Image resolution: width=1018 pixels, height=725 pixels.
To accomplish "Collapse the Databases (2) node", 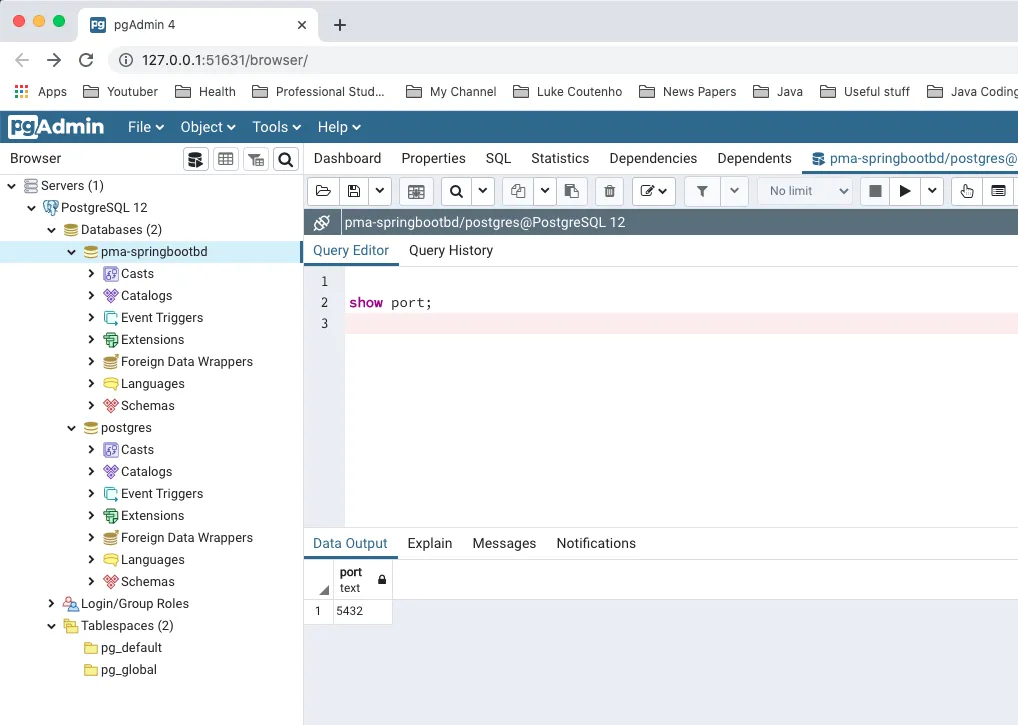I will tap(52, 230).
